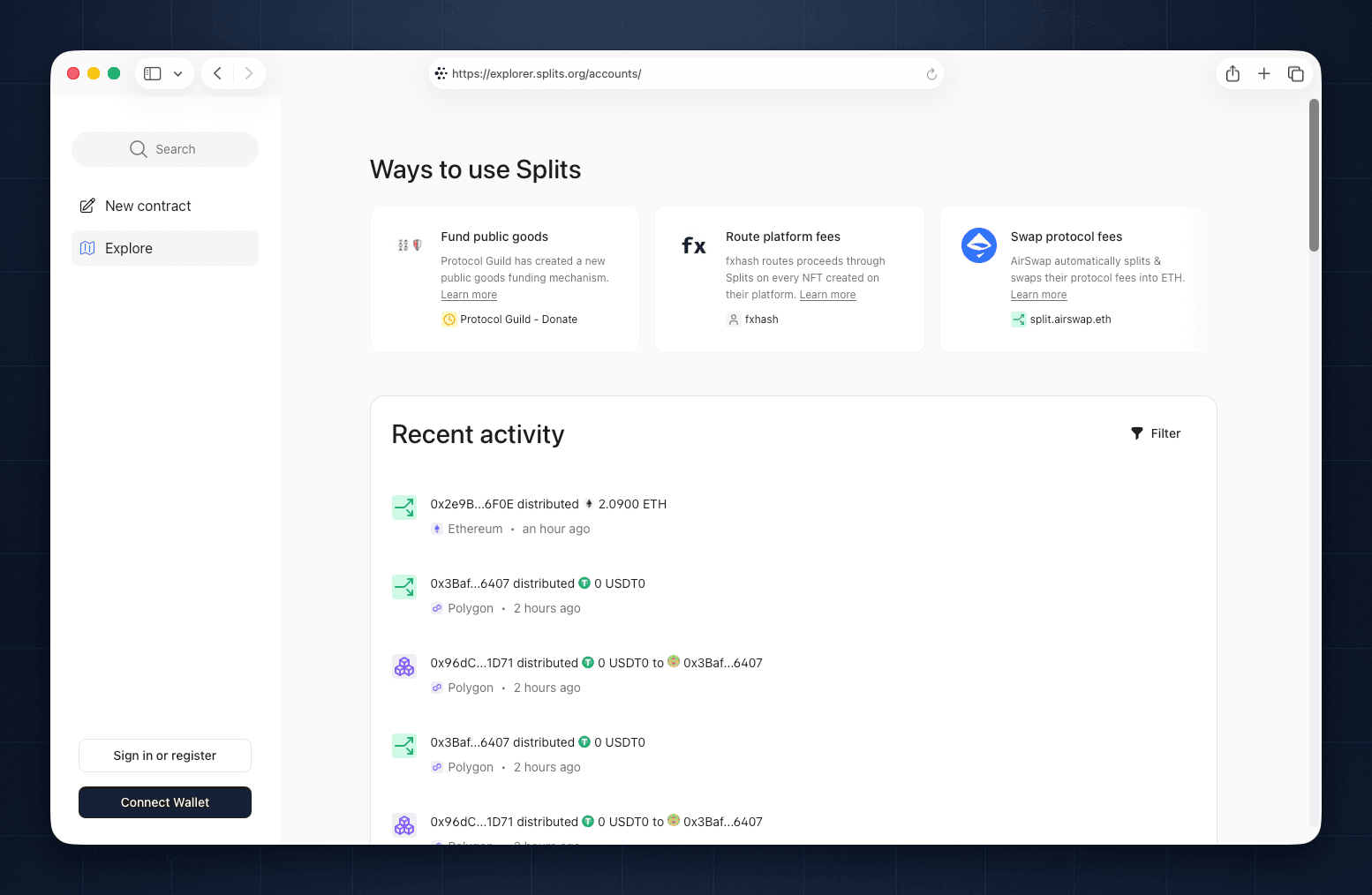
Task: Click the page vertical scrollbar
Action: click(x=1314, y=176)
